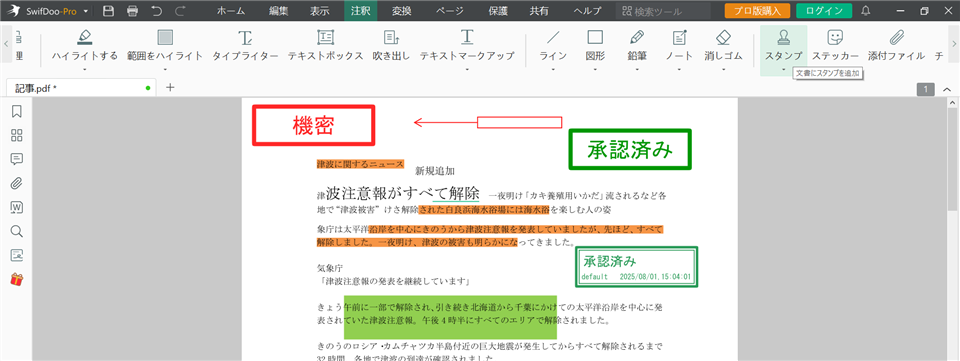Open the ステッカー sticker tool
The height and width of the screenshot is (361, 960).
pyautogui.click(x=835, y=46)
